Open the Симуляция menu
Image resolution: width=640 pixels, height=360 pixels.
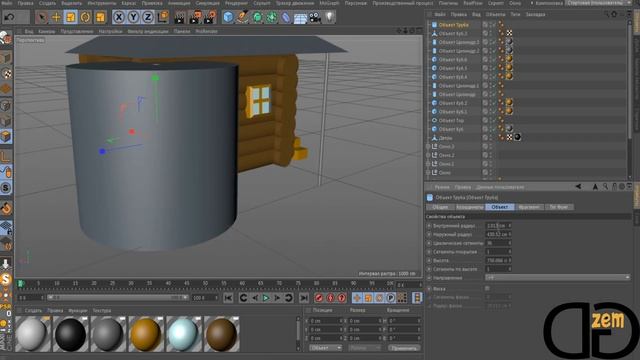207,3
